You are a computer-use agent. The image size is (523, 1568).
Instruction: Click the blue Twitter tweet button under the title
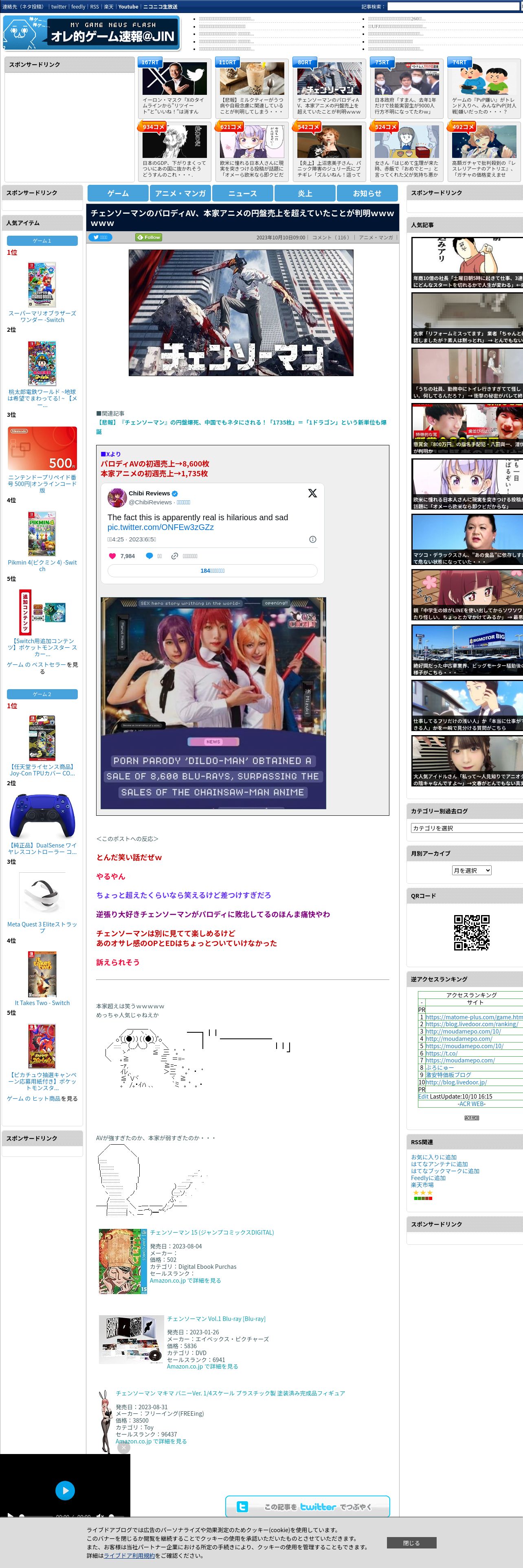(x=101, y=237)
